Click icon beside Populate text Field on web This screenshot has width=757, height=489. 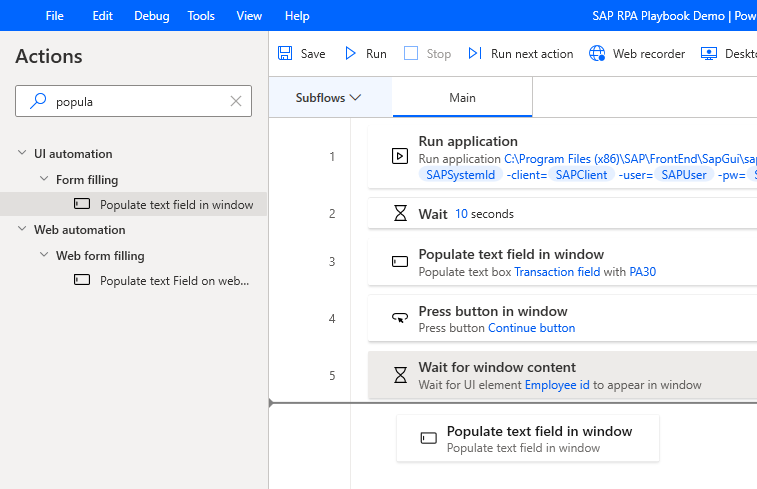tap(82, 279)
